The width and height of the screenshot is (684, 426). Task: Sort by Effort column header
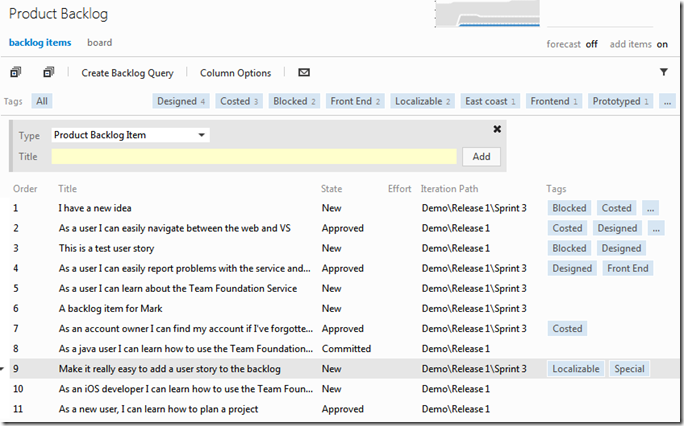pos(400,189)
